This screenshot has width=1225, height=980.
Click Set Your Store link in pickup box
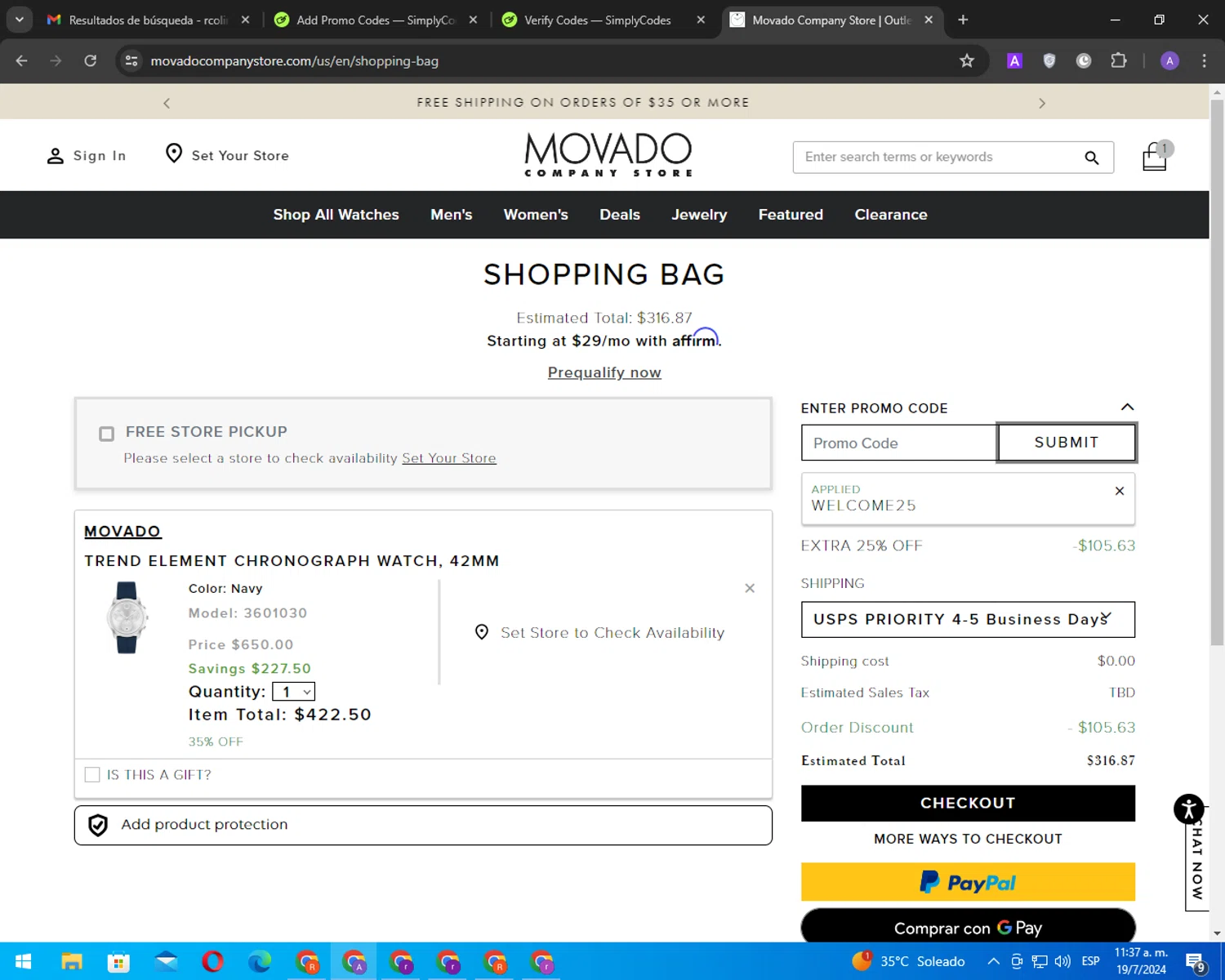pos(449,458)
